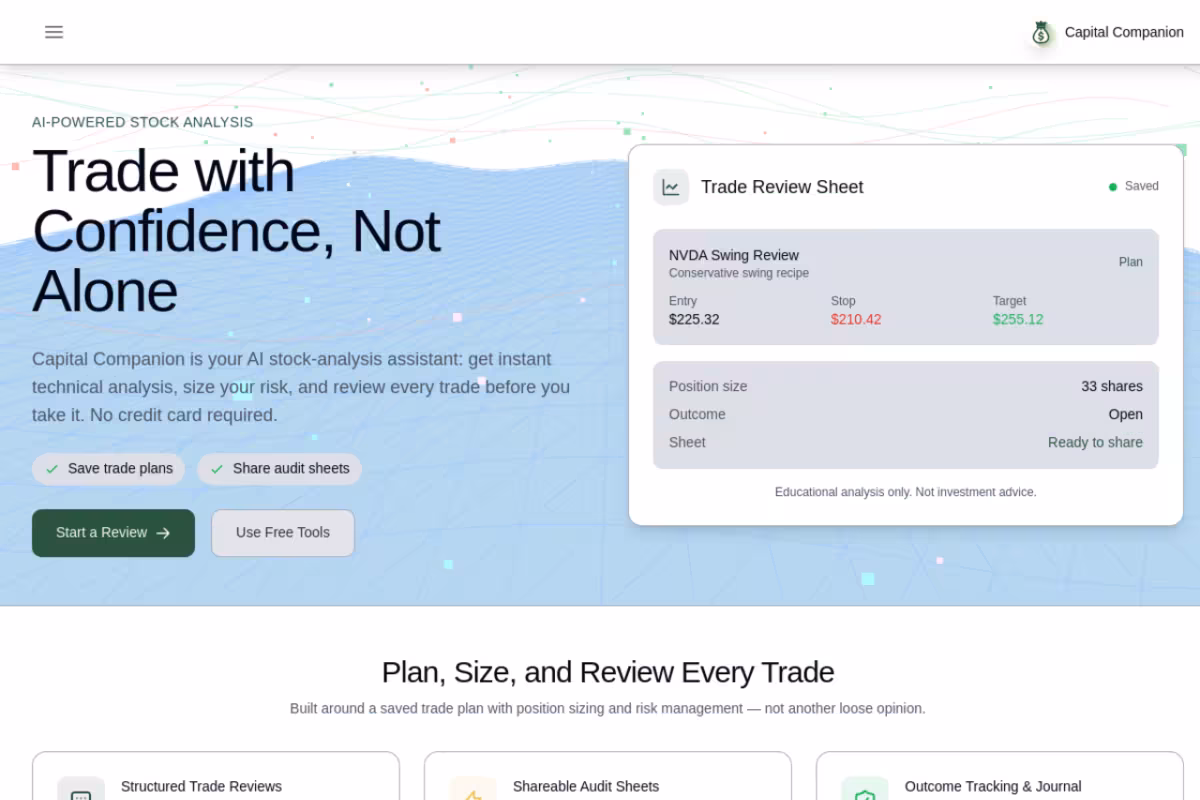Viewport: 1200px width, 800px height.
Task: Click the Start a Review button
Action: pyautogui.click(x=113, y=533)
